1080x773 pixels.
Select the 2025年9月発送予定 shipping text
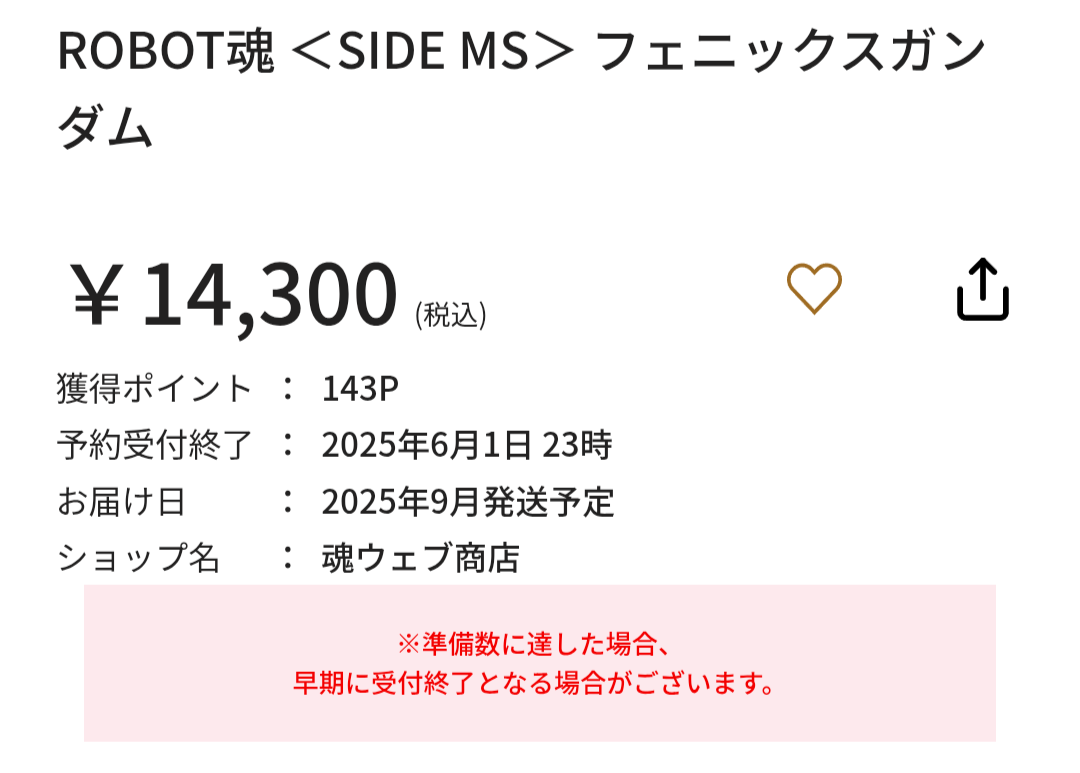pos(468,502)
